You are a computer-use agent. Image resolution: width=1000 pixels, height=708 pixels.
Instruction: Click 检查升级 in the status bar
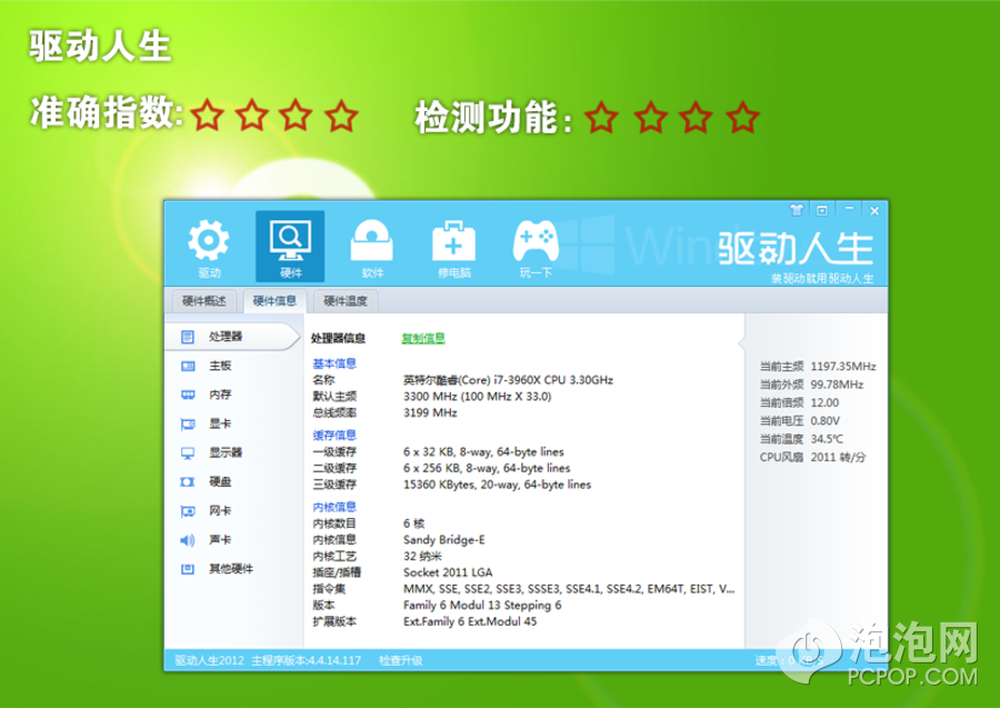401,661
